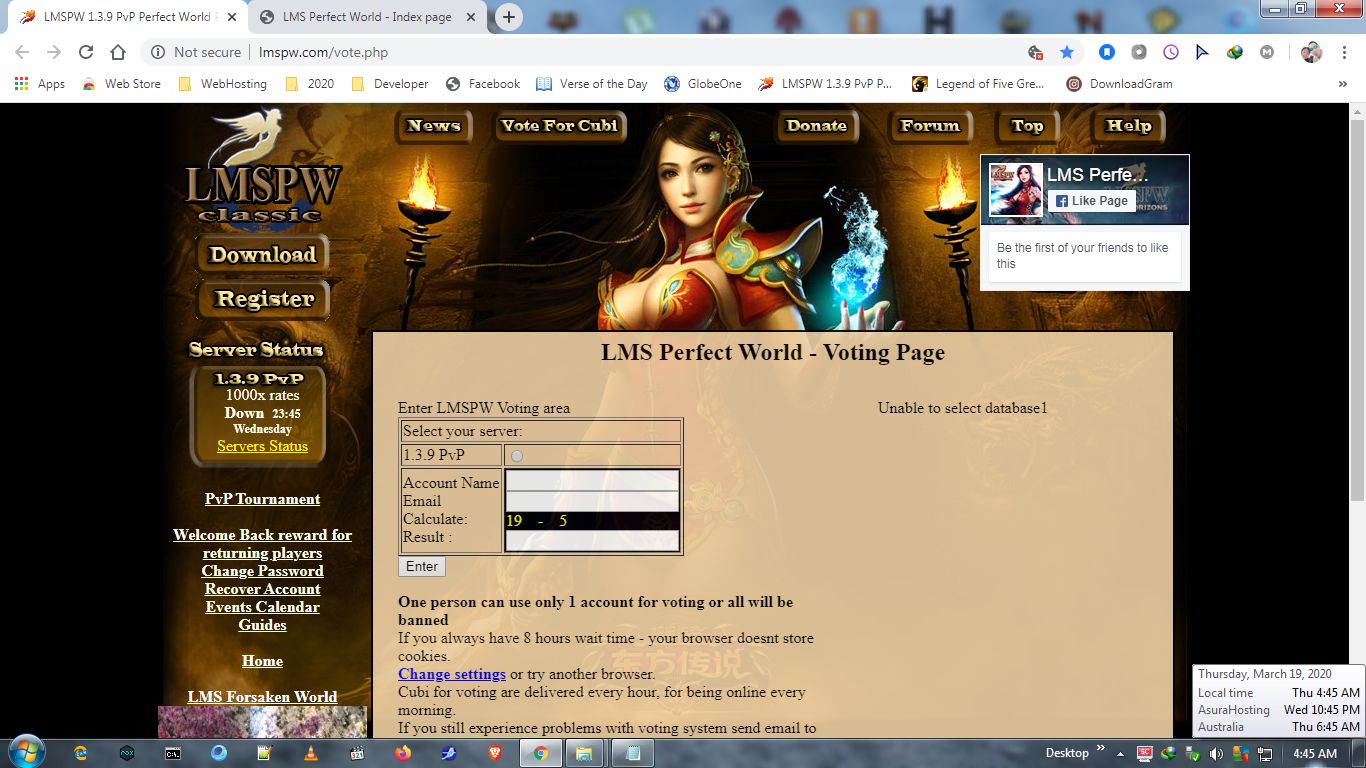Click the bookmark star icon in address bar
Viewport: 1366px width, 768px height.
pyautogui.click(x=1067, y=52)
